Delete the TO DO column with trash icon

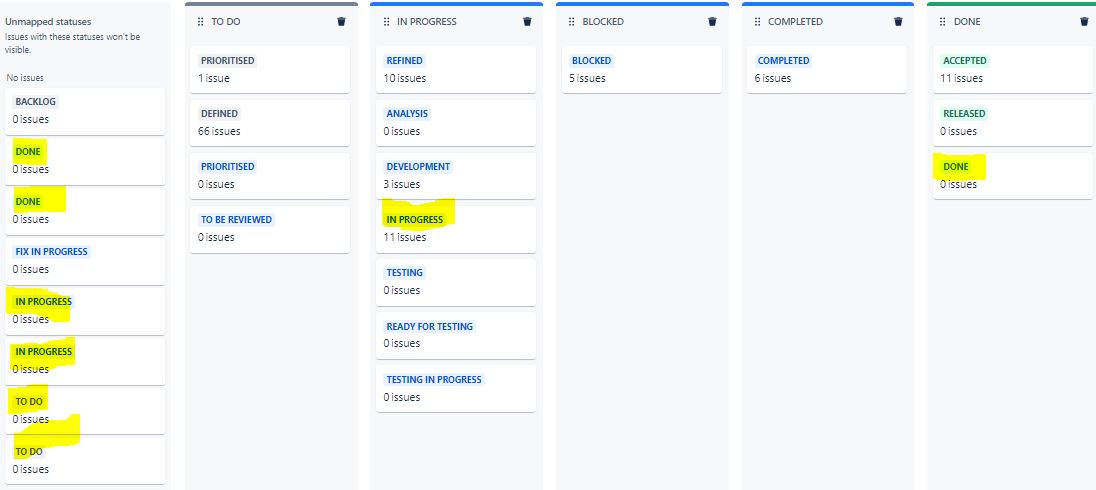click(x=341, y=22)
